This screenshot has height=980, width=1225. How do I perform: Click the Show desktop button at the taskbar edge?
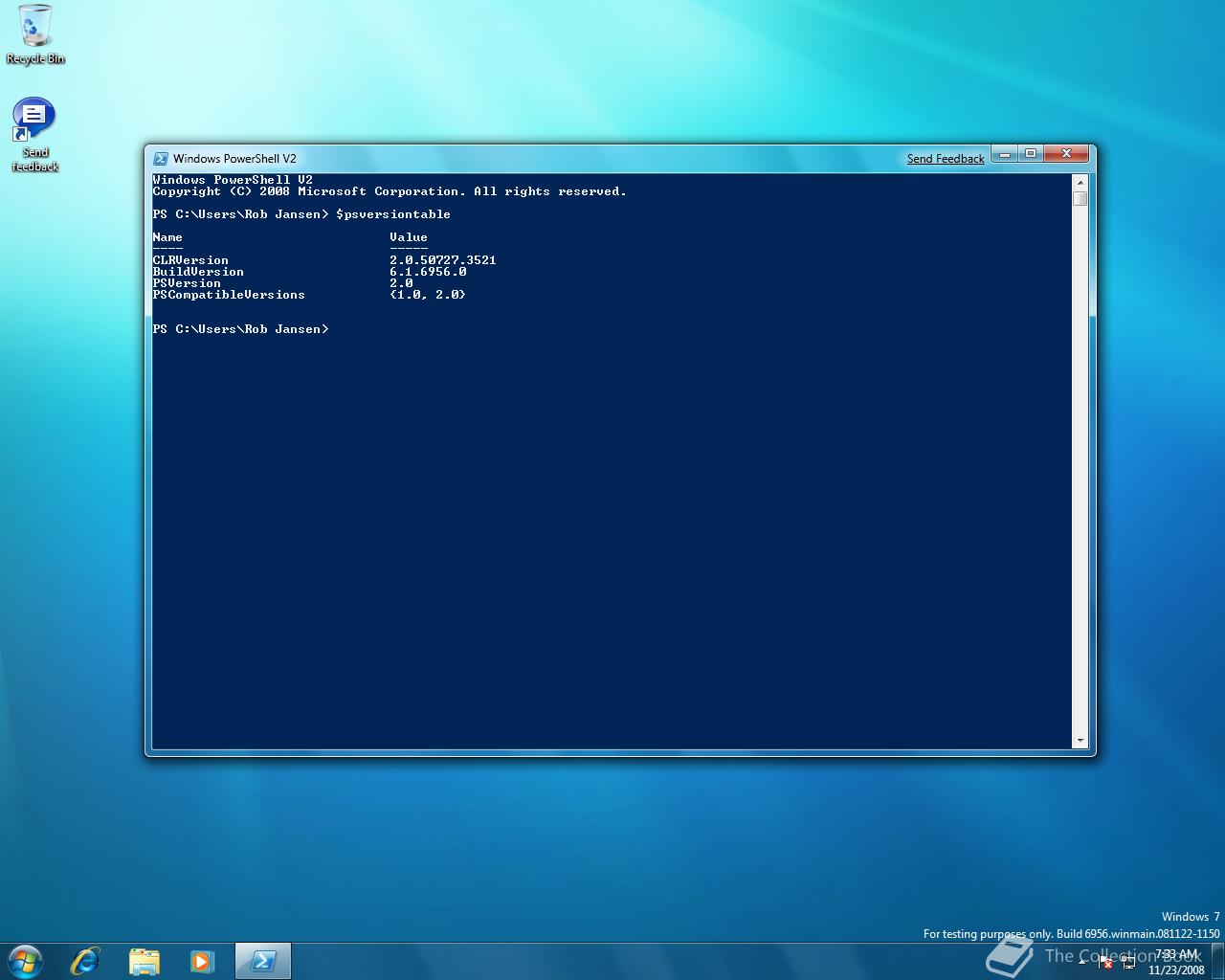pos(1218,962)
